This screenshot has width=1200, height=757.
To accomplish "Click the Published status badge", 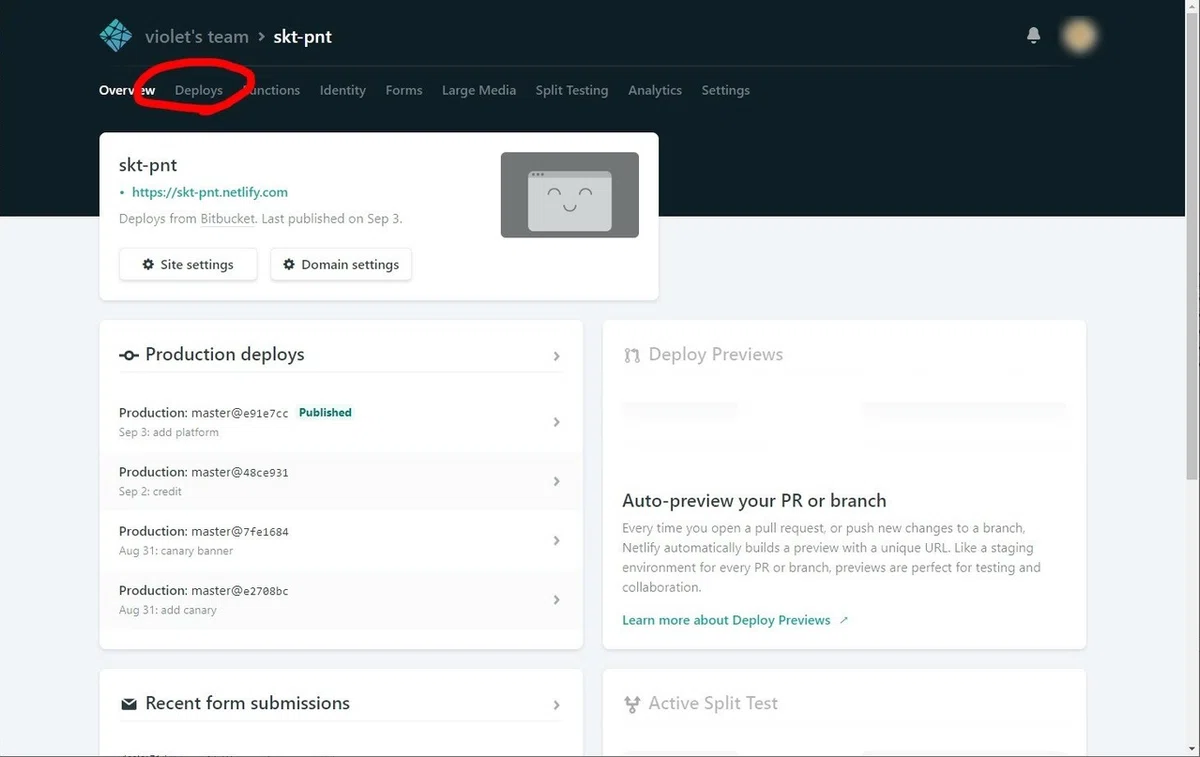I will point(325,412).
